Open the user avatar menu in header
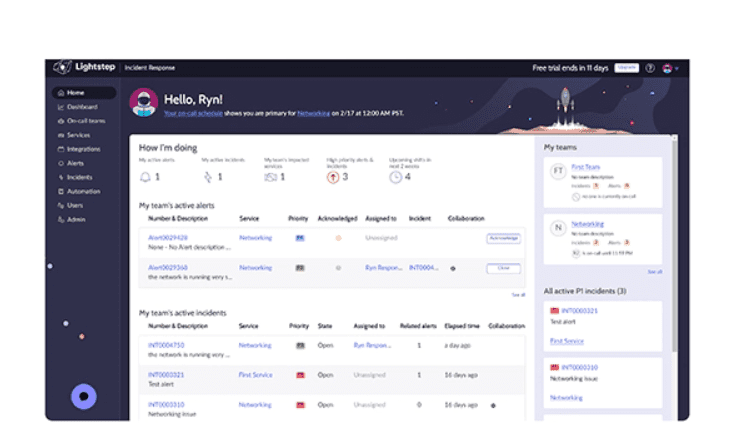Screen dimensions: 742x440 [x=670, y=69]
